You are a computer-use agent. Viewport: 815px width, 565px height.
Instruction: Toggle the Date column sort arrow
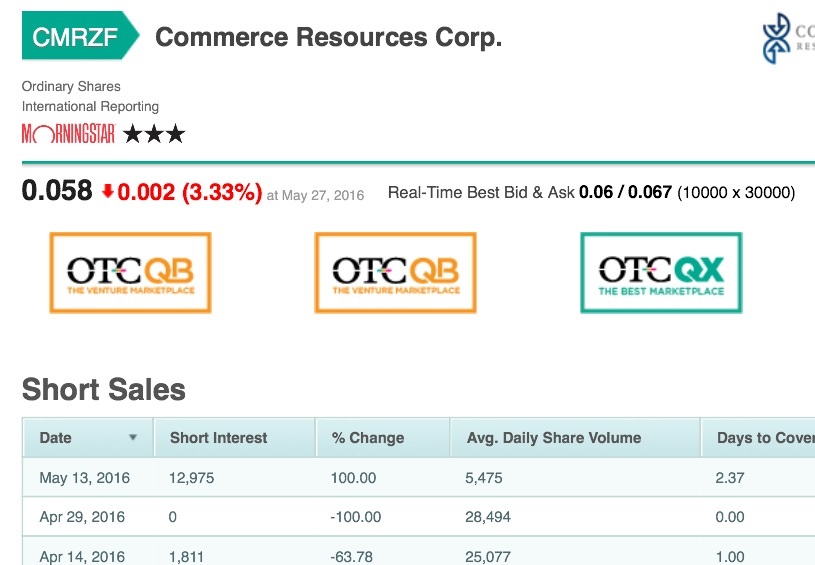133,438
